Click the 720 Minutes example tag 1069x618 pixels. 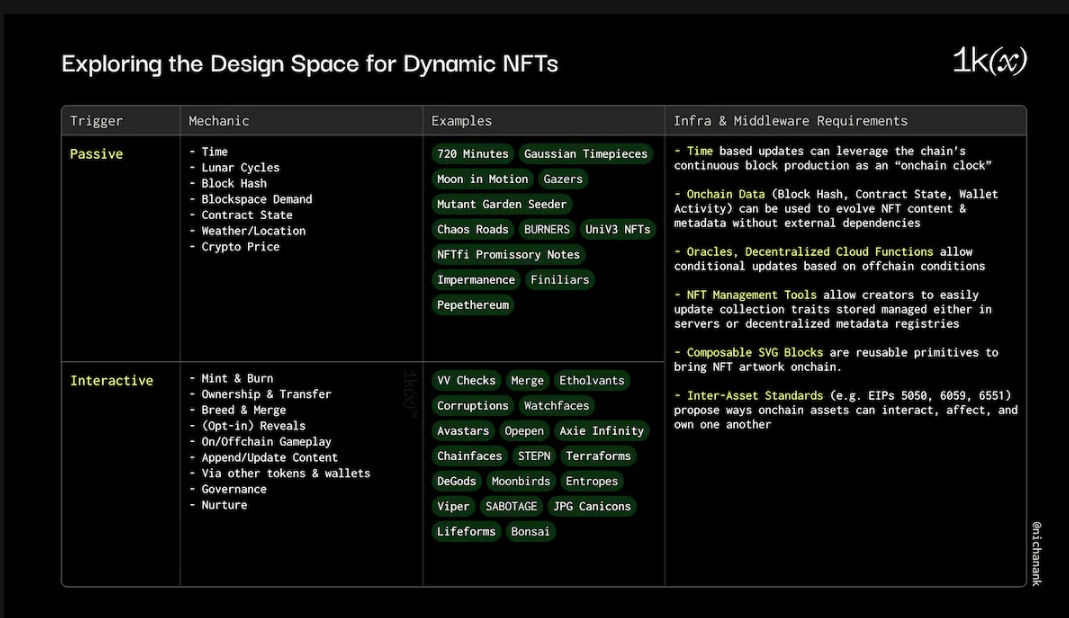(x=472, y=153)
